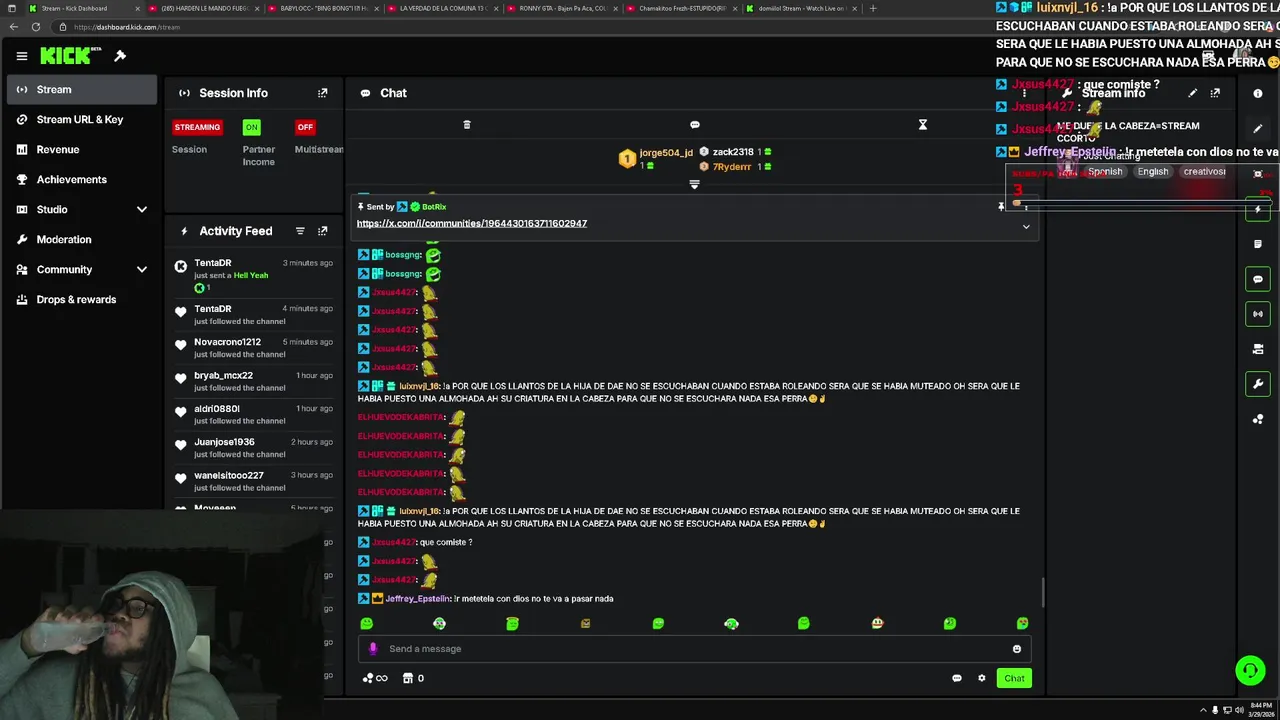
Task: Send message with green Chat button
Action: pyautogui.click(x=1014, y=678)
